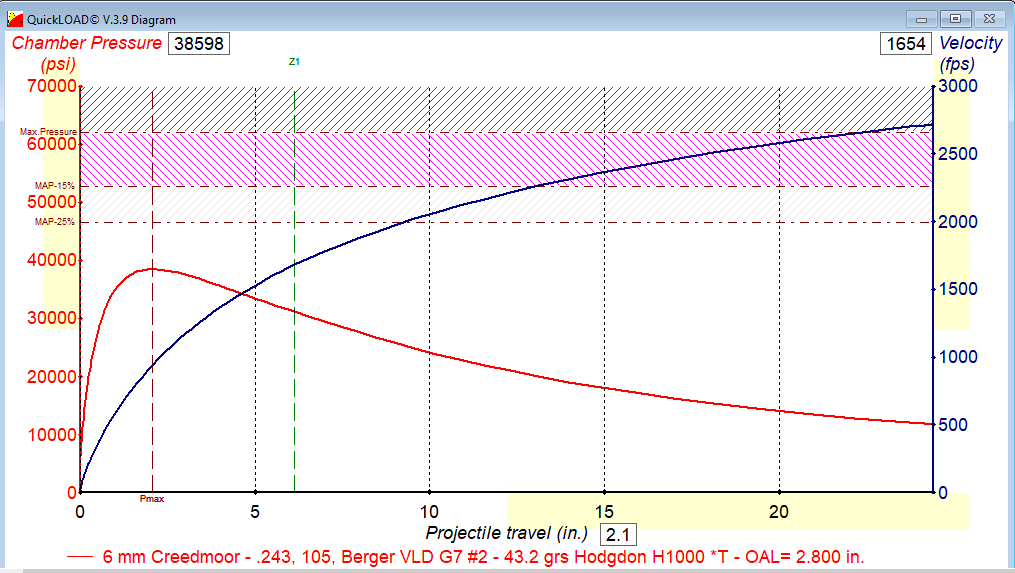Click the 3000 tick on velocity axis
The height and width of the screenshot is (573, 1015).
pyautogui.click(x=958, y=86)
